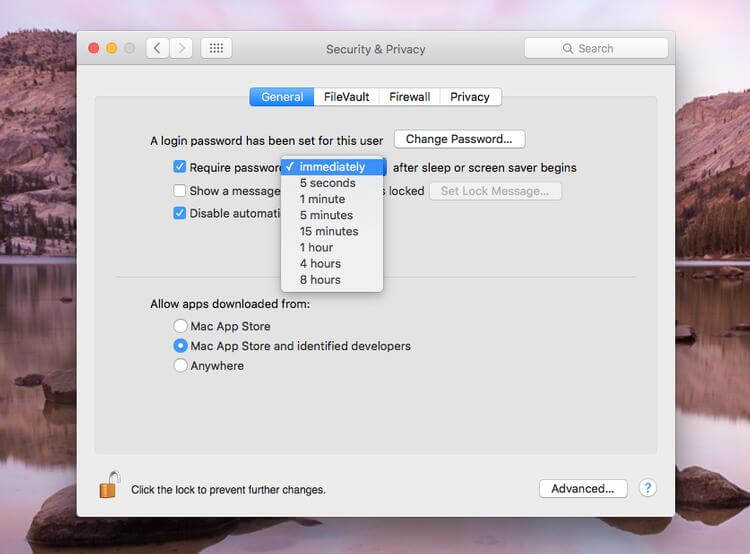This screenshot has width=750, height=554.
Task: Choose 1 hour from the list
Action: [332, 248]
